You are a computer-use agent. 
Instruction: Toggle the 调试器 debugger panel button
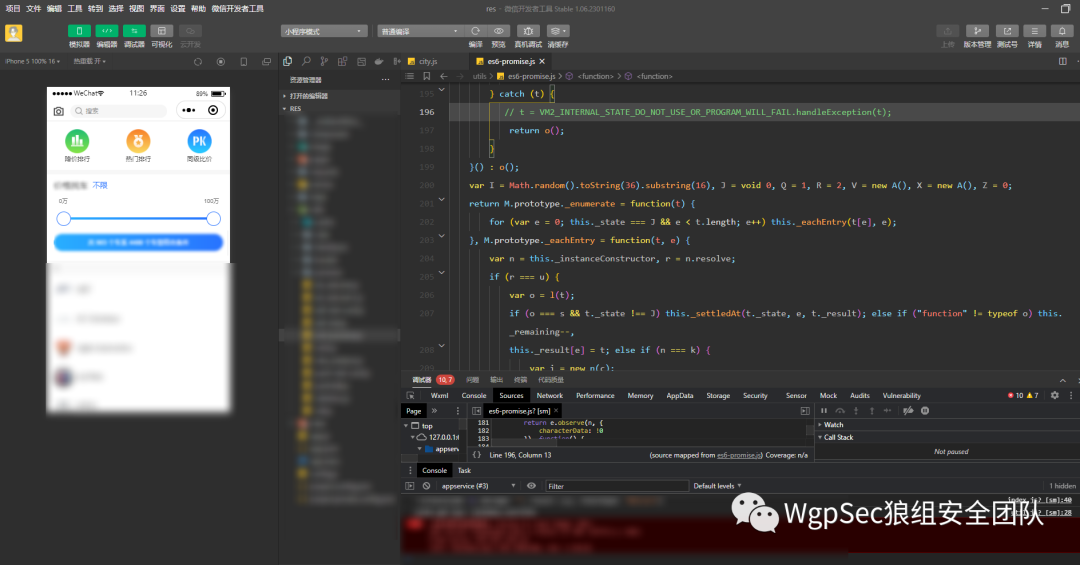[x=134, y=31]
